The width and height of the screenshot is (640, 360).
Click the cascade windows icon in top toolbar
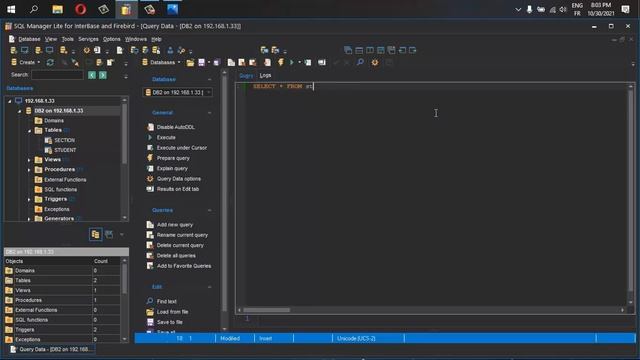[x=348, y=50]
